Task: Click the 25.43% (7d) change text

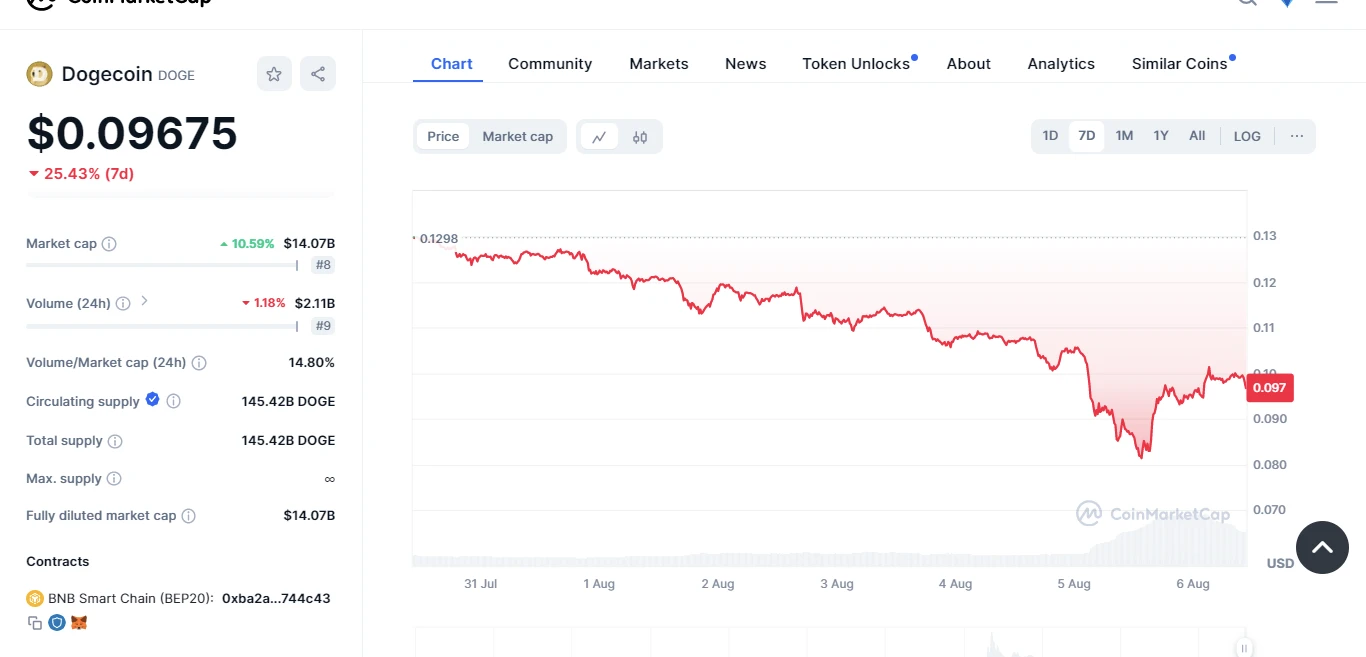Action: coord(89,174)
